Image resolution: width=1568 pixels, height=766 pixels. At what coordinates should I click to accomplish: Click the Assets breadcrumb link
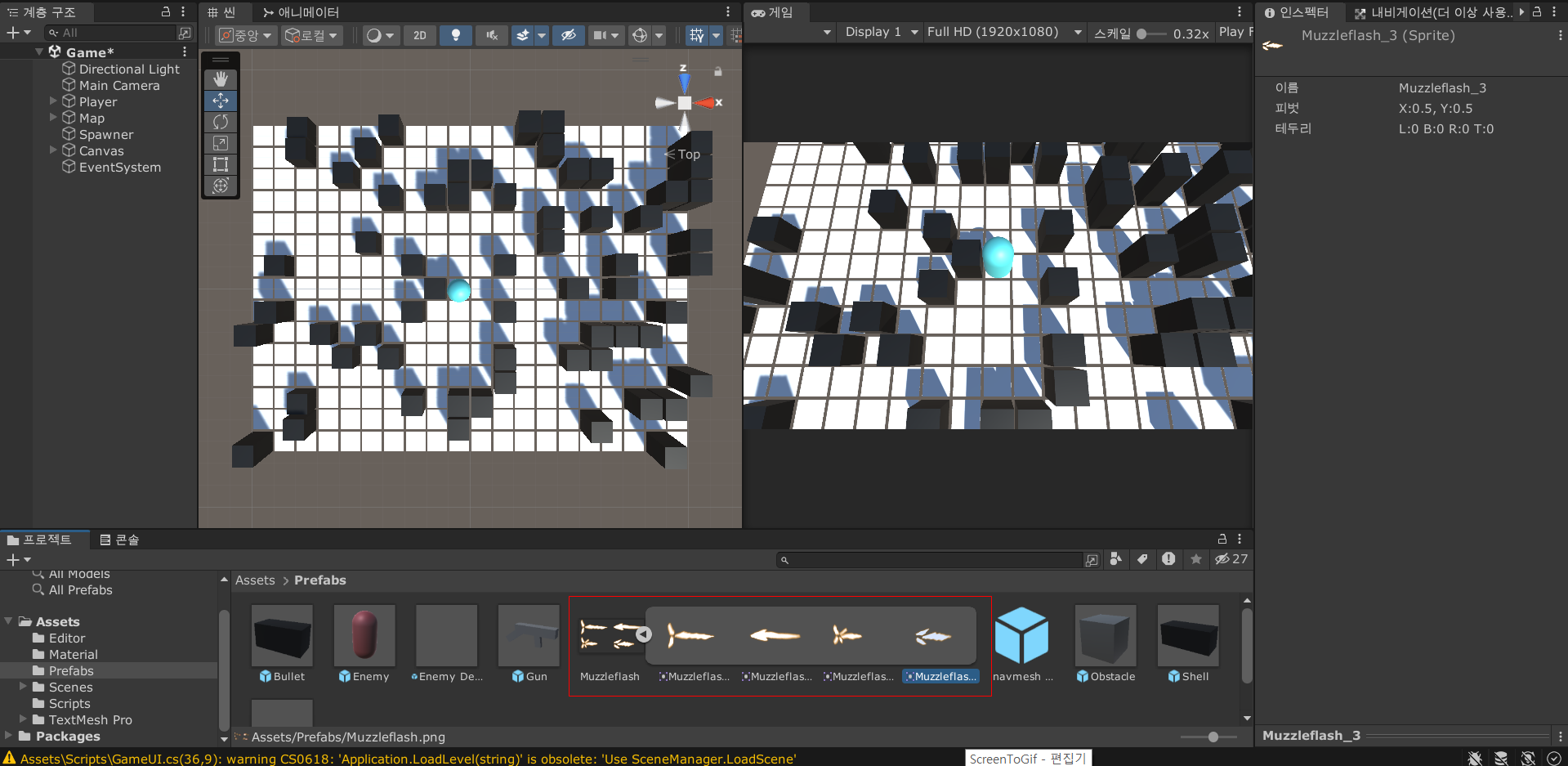pos(255,580)
